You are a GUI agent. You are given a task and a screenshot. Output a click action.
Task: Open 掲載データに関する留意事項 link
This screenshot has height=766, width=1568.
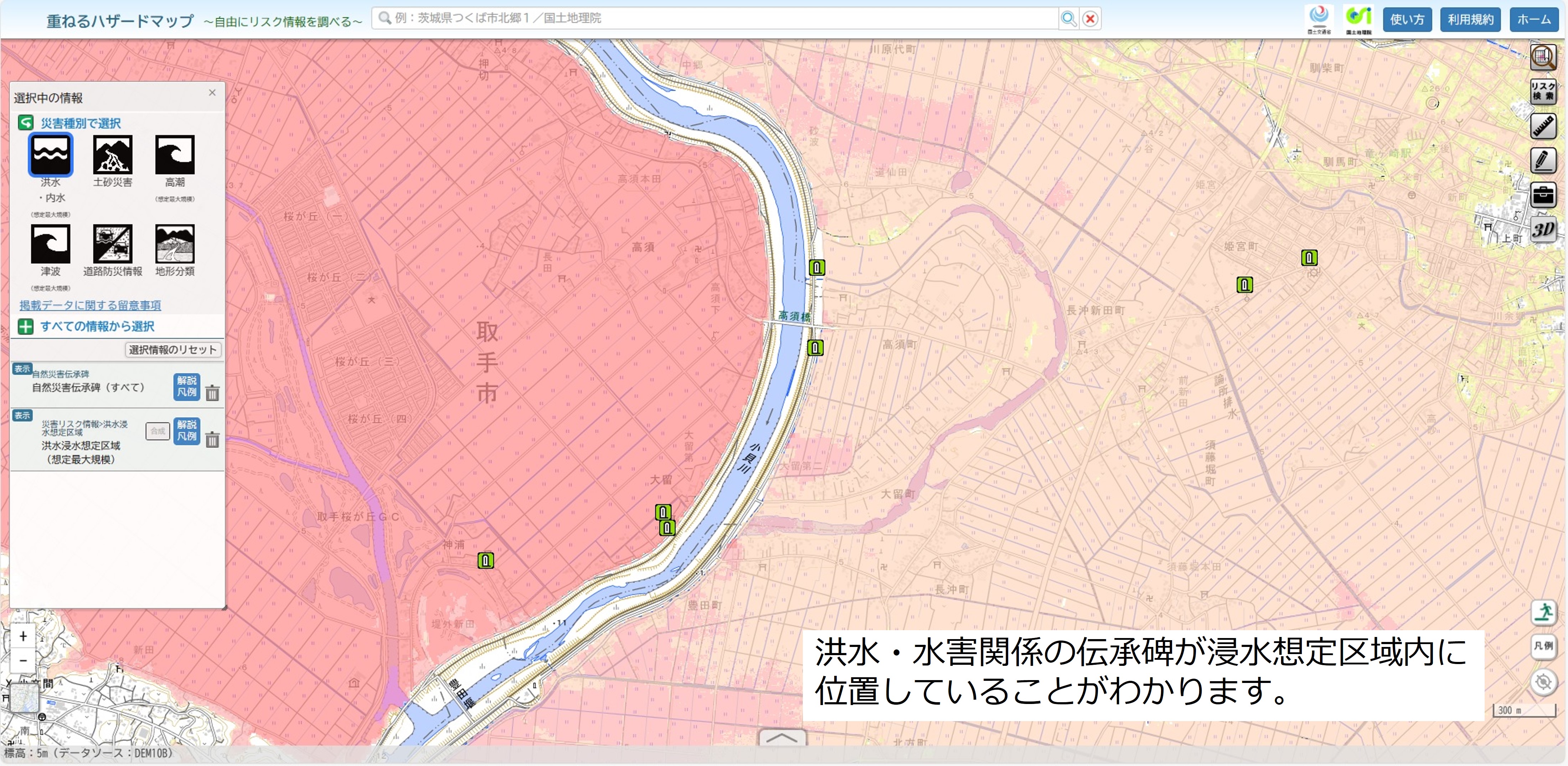tap(90, 305)
